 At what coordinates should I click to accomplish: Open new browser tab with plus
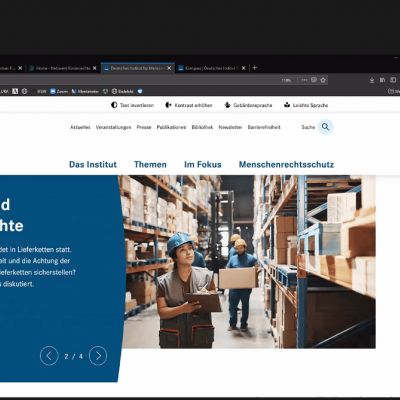click(255, 68)
